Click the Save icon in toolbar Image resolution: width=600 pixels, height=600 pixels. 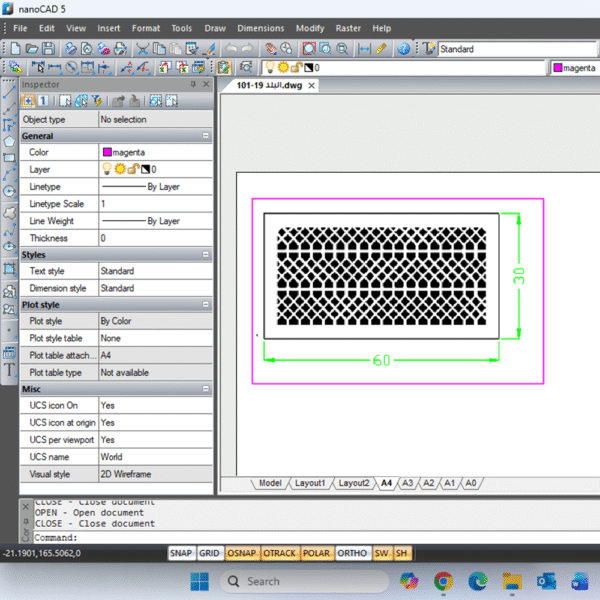47,48
